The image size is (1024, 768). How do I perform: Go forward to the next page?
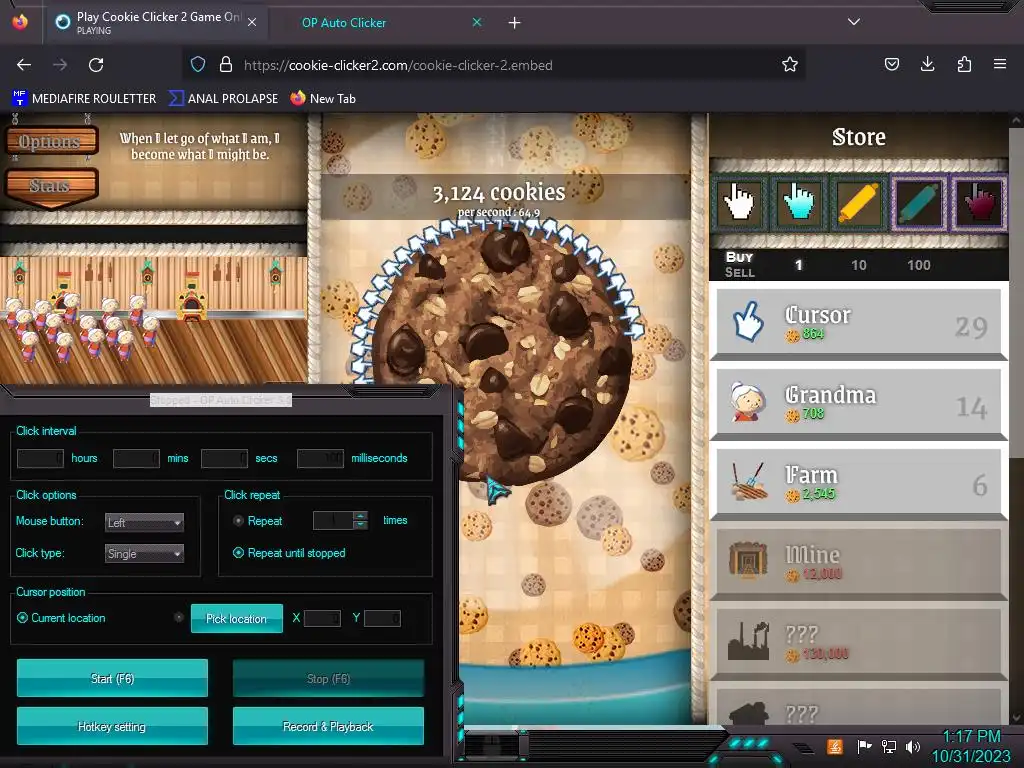click(60, 65)
